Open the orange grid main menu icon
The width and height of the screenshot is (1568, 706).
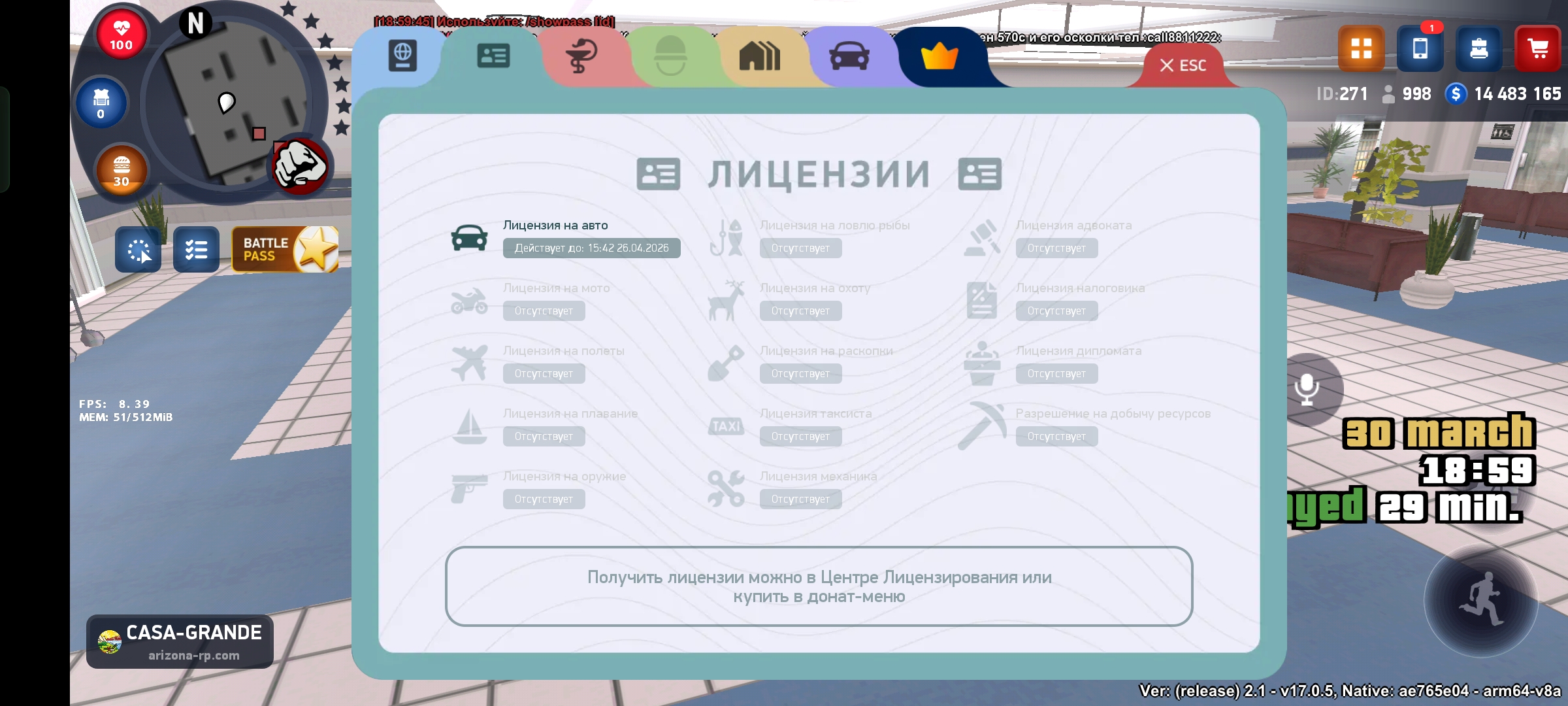coord(1361,48)
